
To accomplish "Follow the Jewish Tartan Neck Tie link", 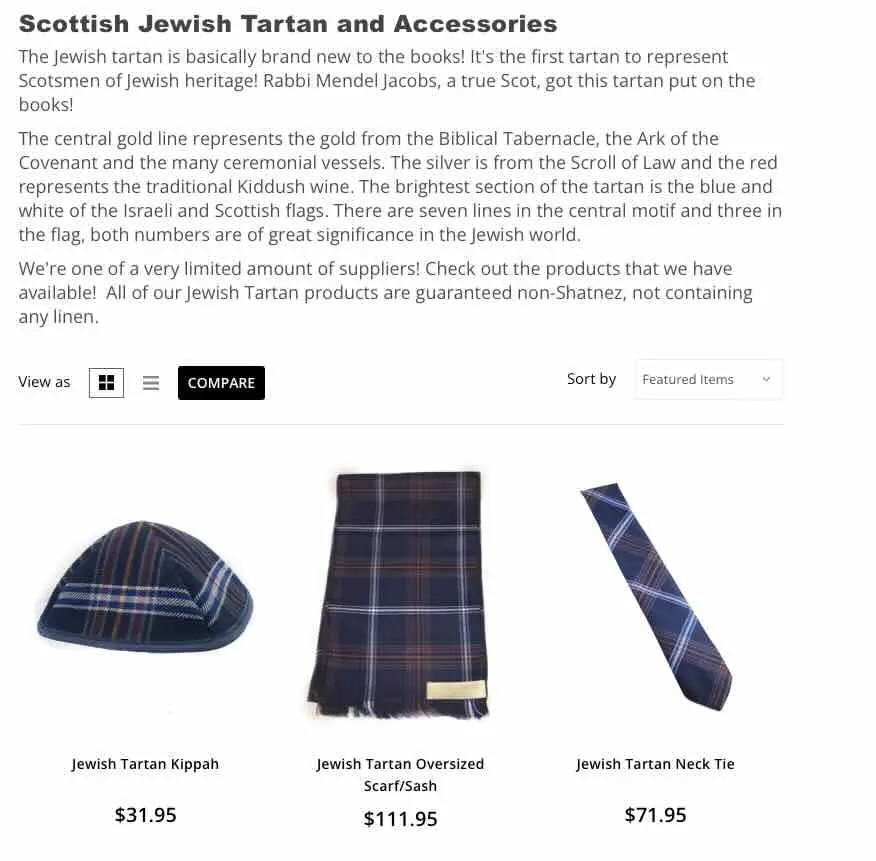I will click(655, 764).
